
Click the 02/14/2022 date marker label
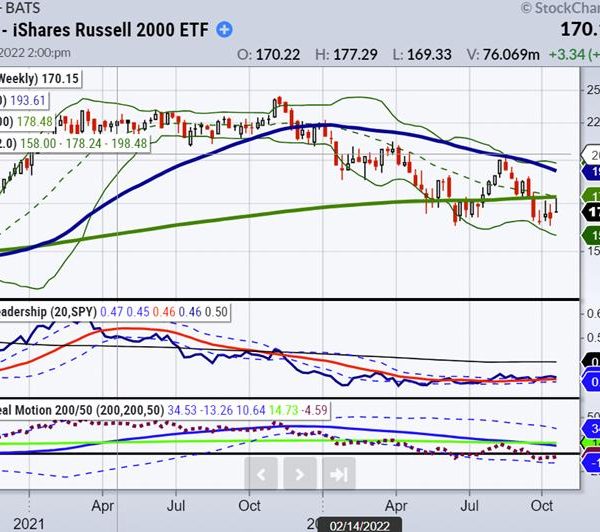pos(359,525)
